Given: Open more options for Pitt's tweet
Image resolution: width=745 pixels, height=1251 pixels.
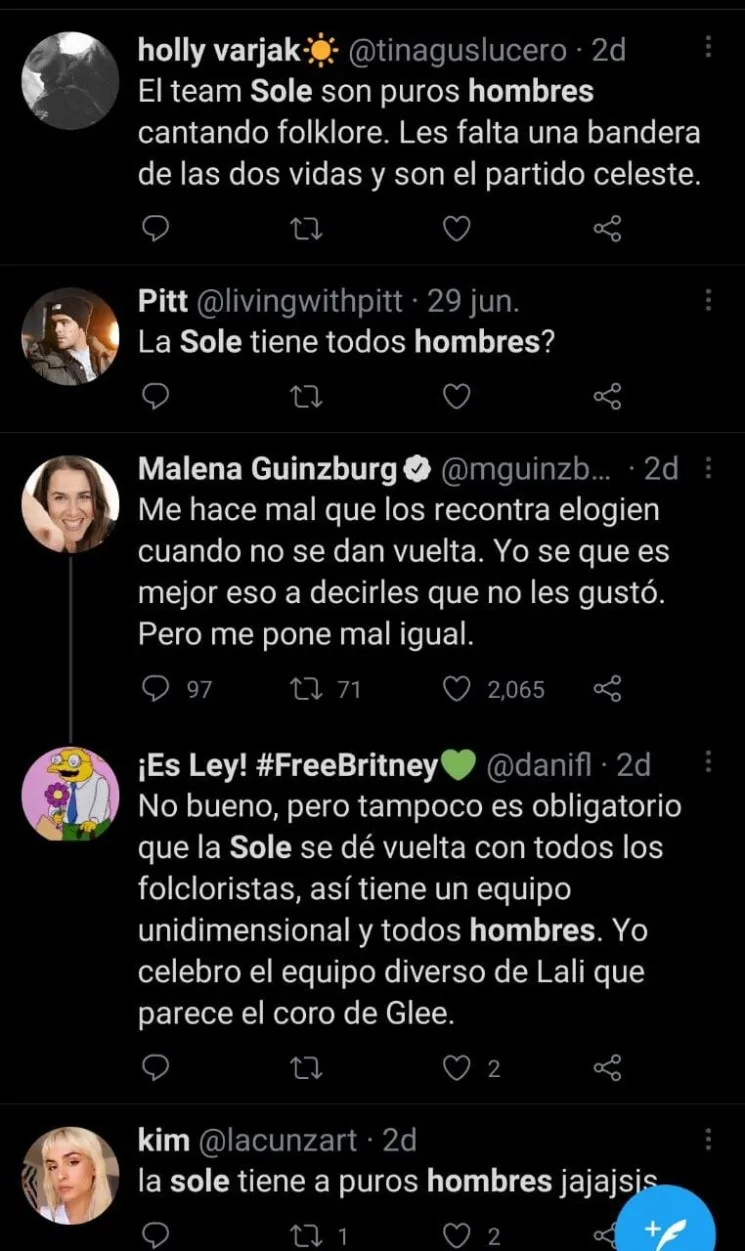Looking at the screenshot, I should click(708, 300).
